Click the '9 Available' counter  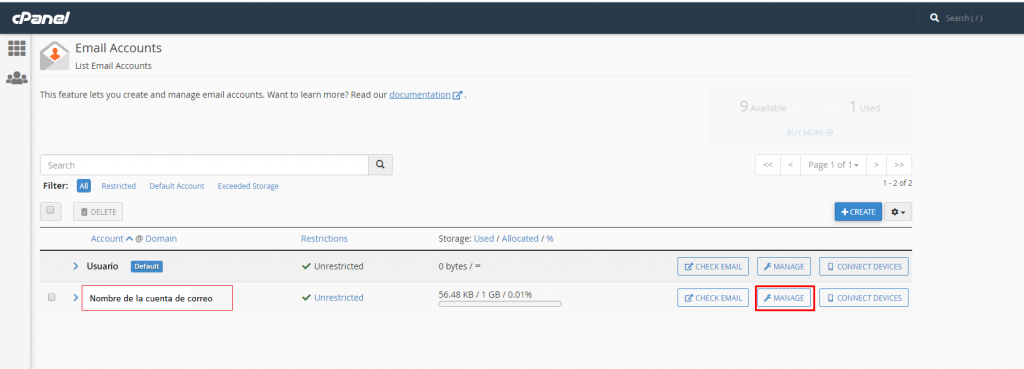[763, 107]
